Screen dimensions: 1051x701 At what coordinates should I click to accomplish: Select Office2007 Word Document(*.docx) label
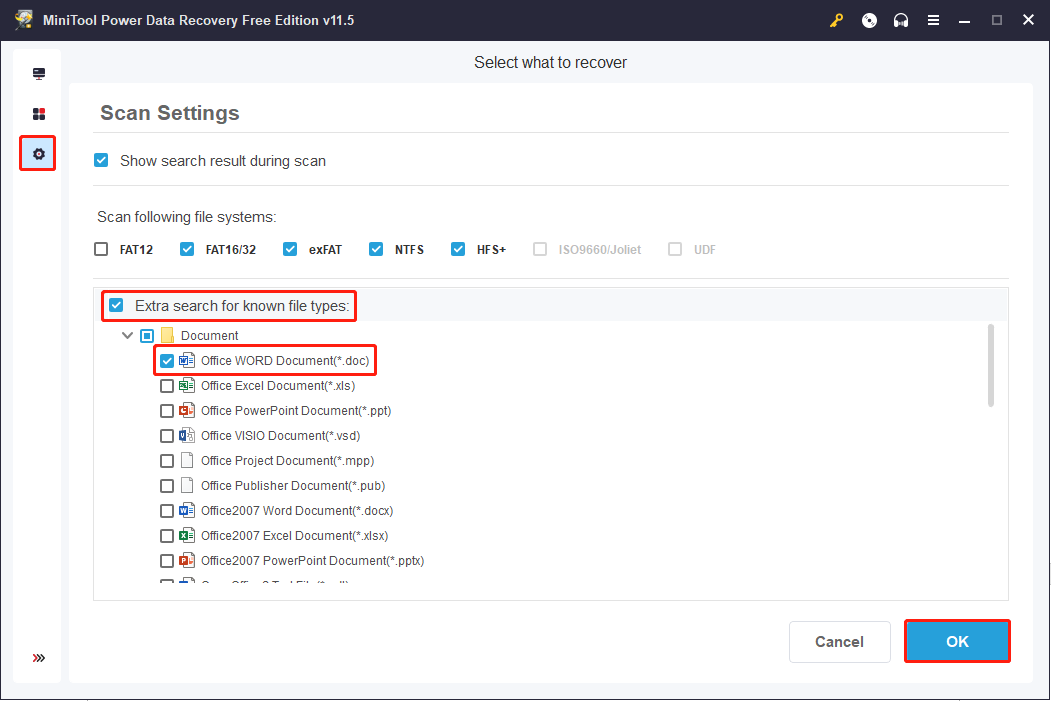(x=297, y=511)
